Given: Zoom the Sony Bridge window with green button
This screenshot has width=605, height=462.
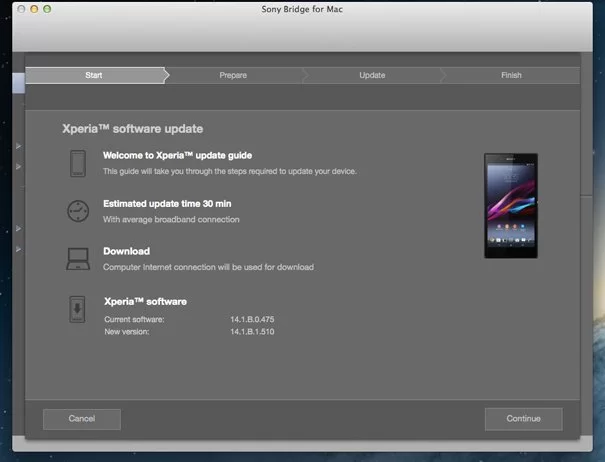Looking at the screenshot, I should point(47,9).
